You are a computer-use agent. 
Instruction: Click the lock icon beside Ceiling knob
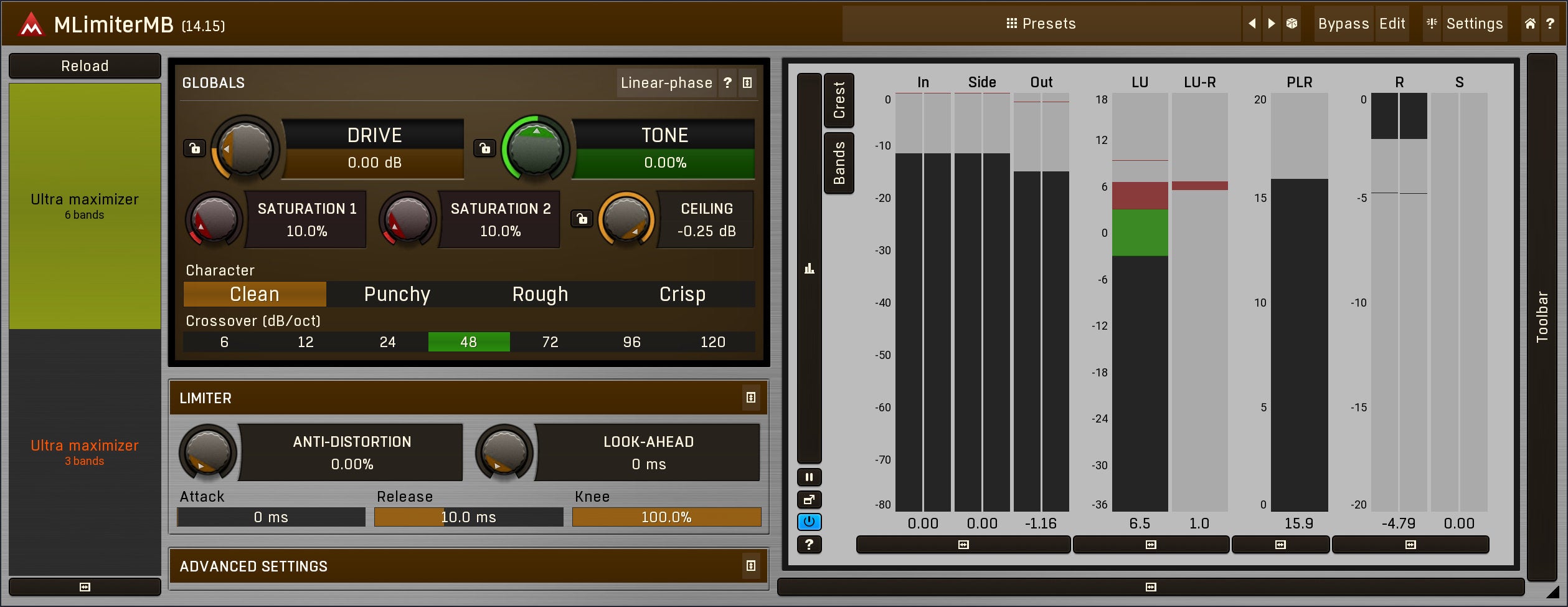click(x=582, y=219)
